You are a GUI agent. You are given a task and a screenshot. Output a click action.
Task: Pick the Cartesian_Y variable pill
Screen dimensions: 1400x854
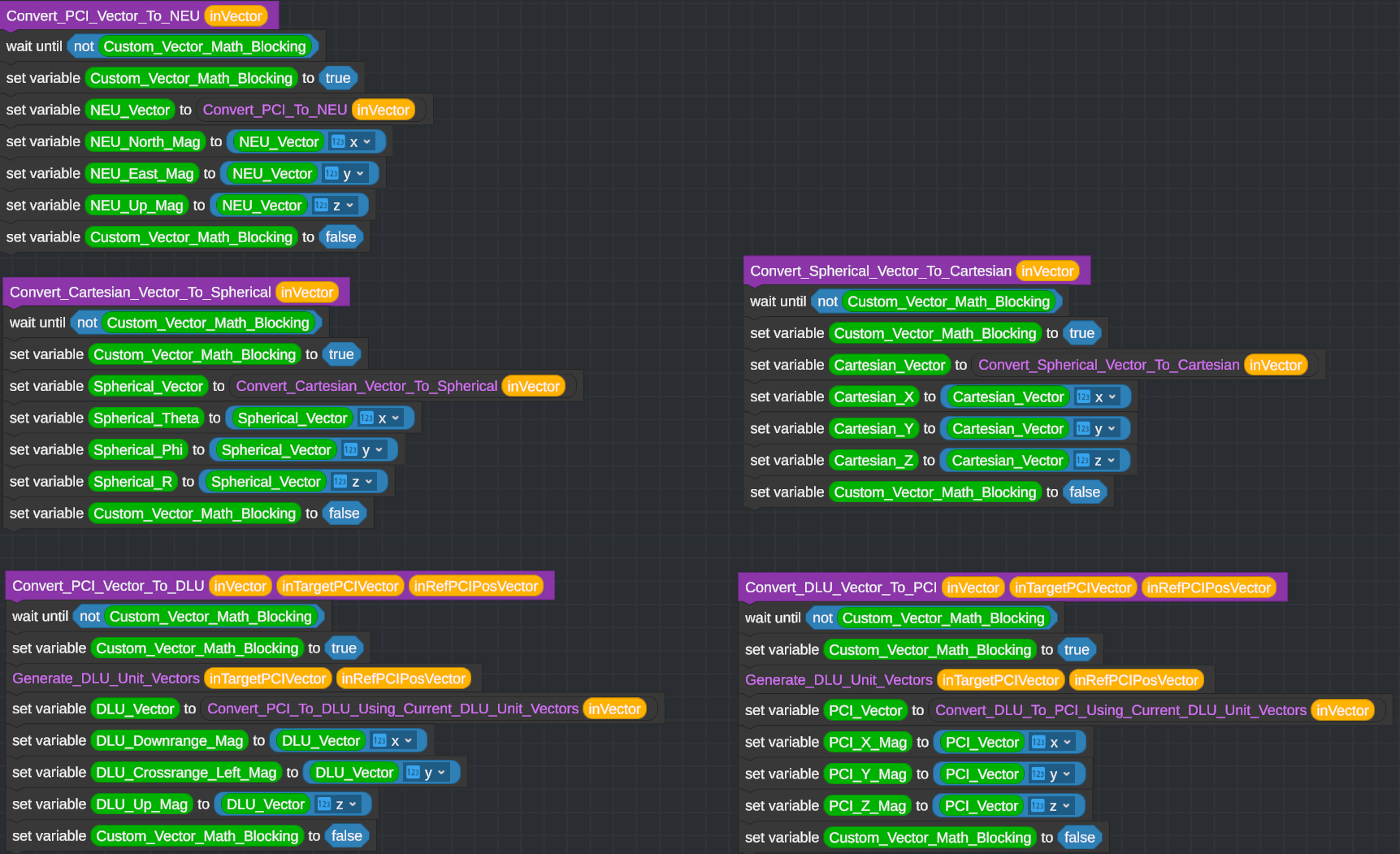tap(873, 428)
